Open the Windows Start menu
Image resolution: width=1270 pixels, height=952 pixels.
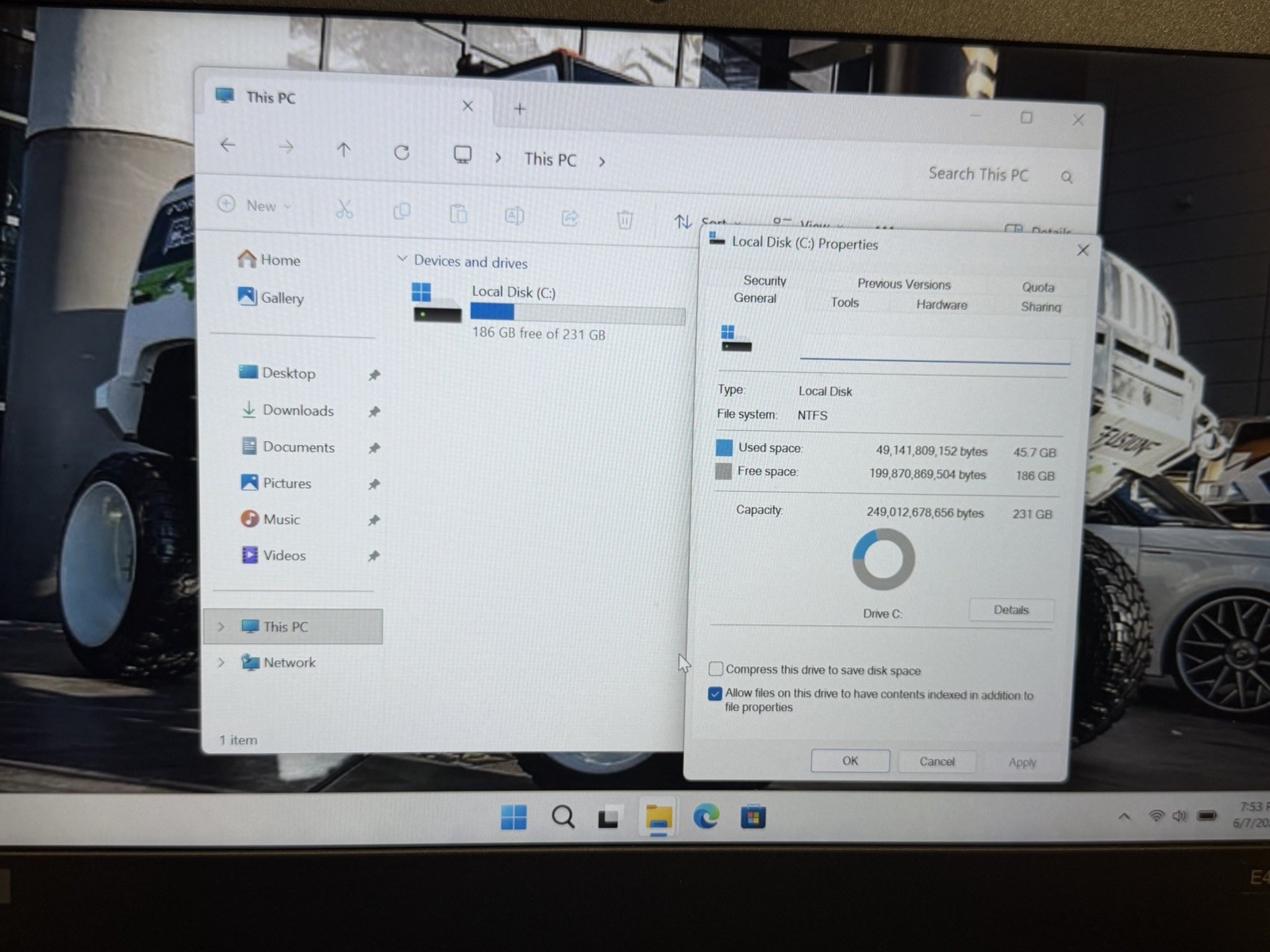coord(514,816)
